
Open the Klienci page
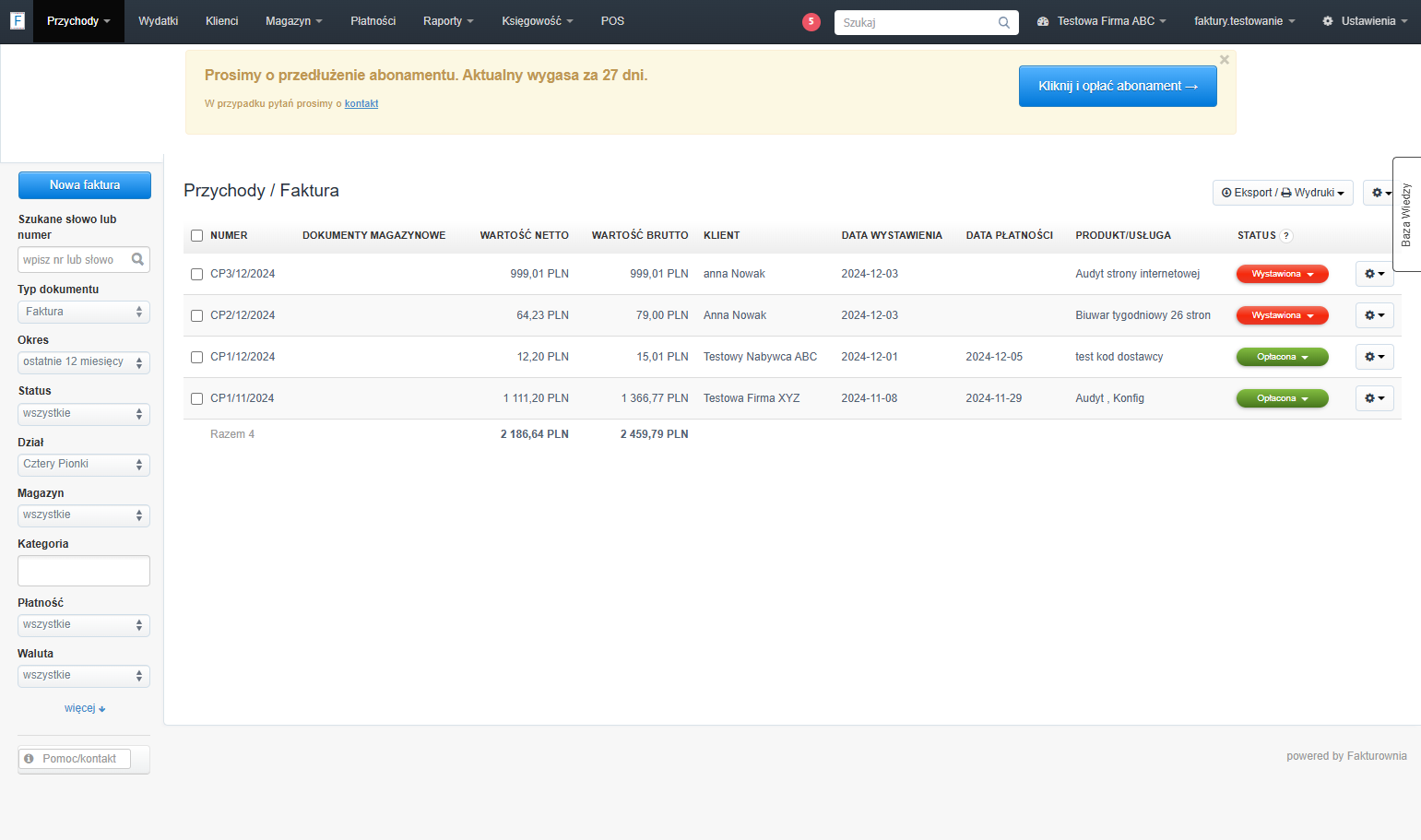coord(221,21)
